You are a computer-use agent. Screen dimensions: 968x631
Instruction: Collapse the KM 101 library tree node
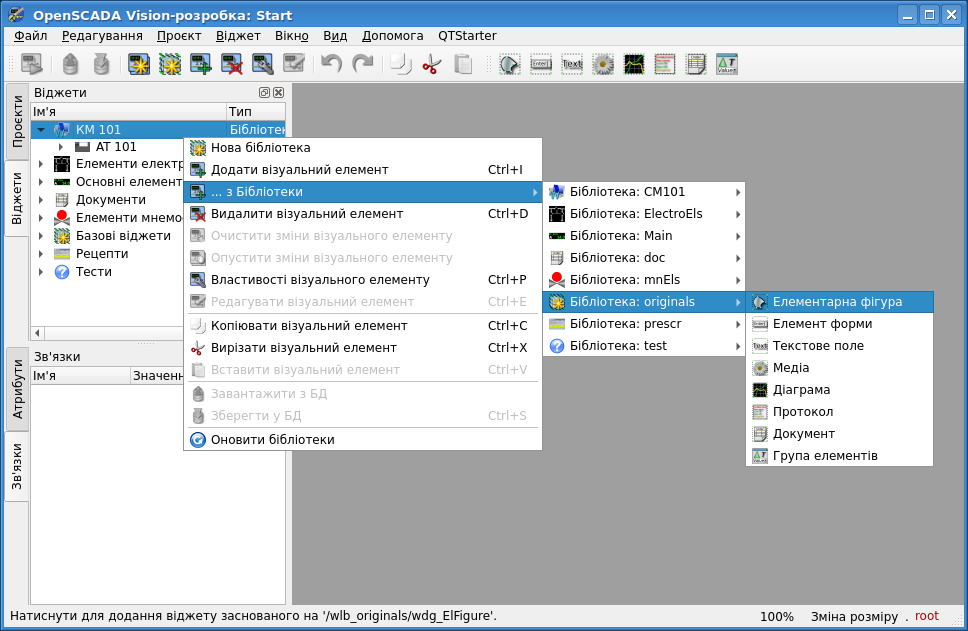point(41,130)
